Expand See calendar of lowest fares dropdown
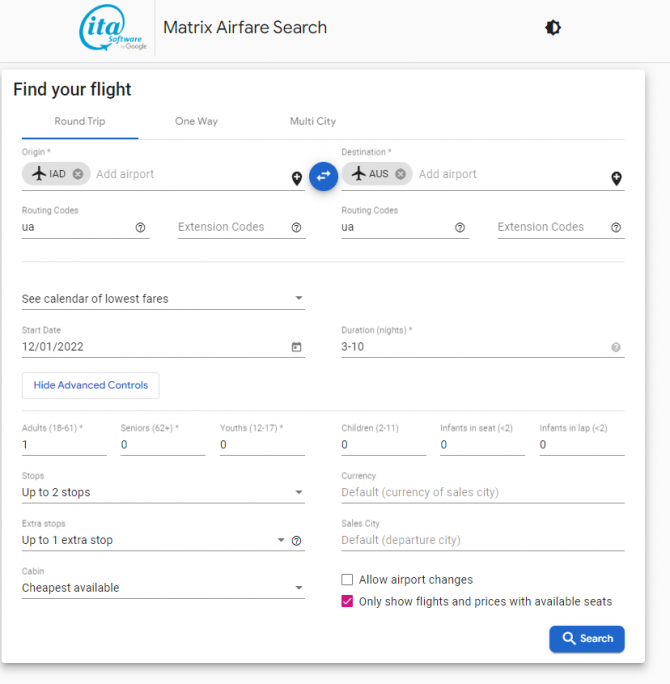This screenshot has height=684, width=670. pyautogui.click(x=163, y=299)
